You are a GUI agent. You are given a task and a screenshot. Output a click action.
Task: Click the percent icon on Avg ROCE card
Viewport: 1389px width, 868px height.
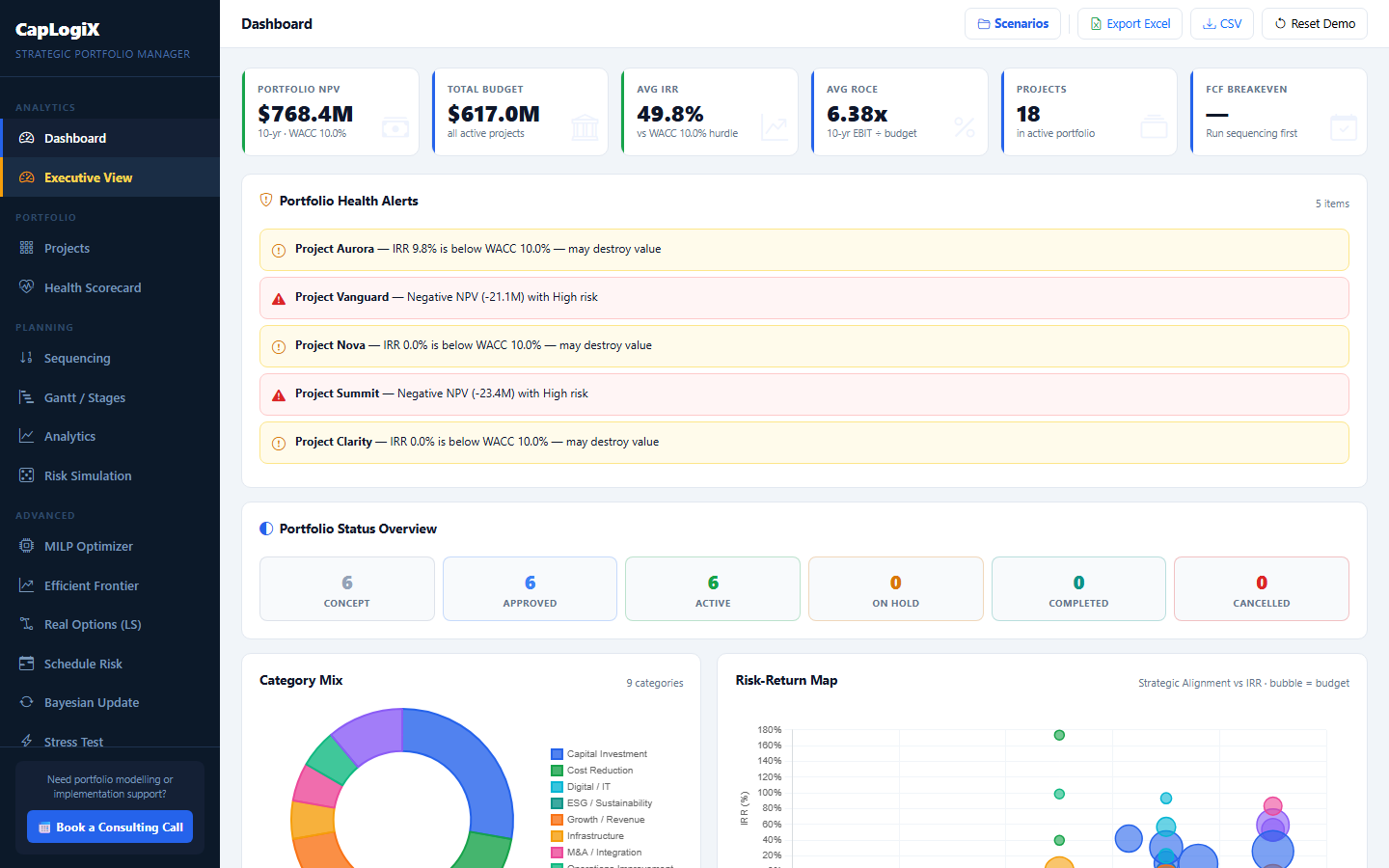coord(965,127)
